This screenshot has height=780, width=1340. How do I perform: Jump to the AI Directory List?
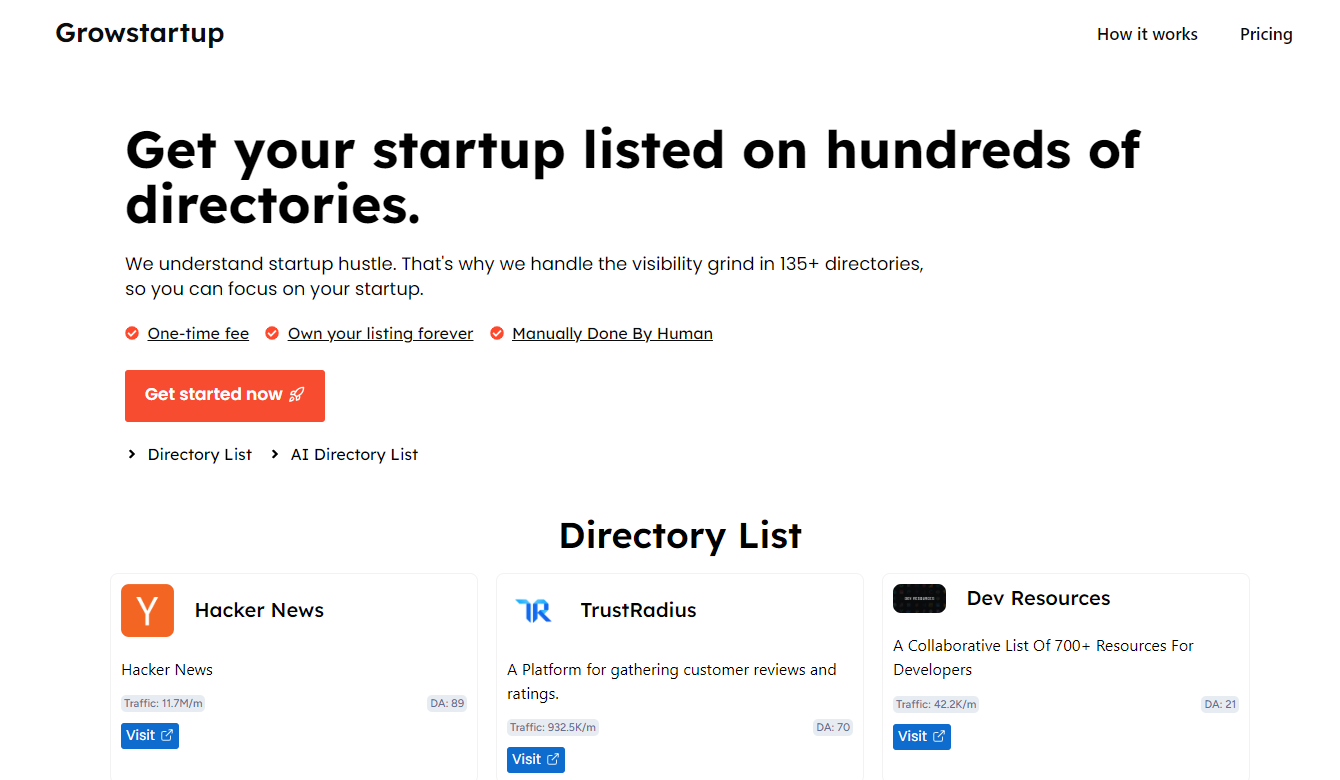(x=354, y=454)
